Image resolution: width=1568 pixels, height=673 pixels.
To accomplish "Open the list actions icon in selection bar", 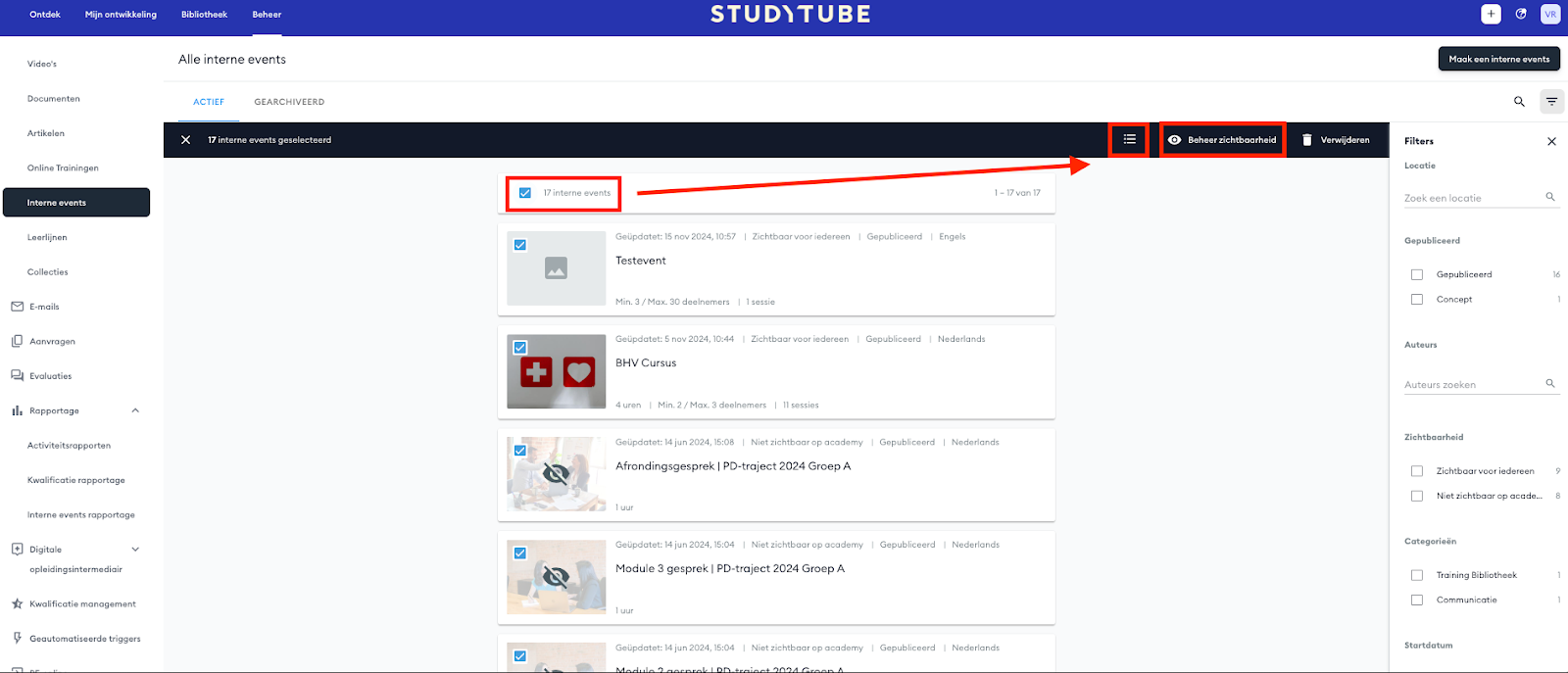I will tap(1129, 140).
